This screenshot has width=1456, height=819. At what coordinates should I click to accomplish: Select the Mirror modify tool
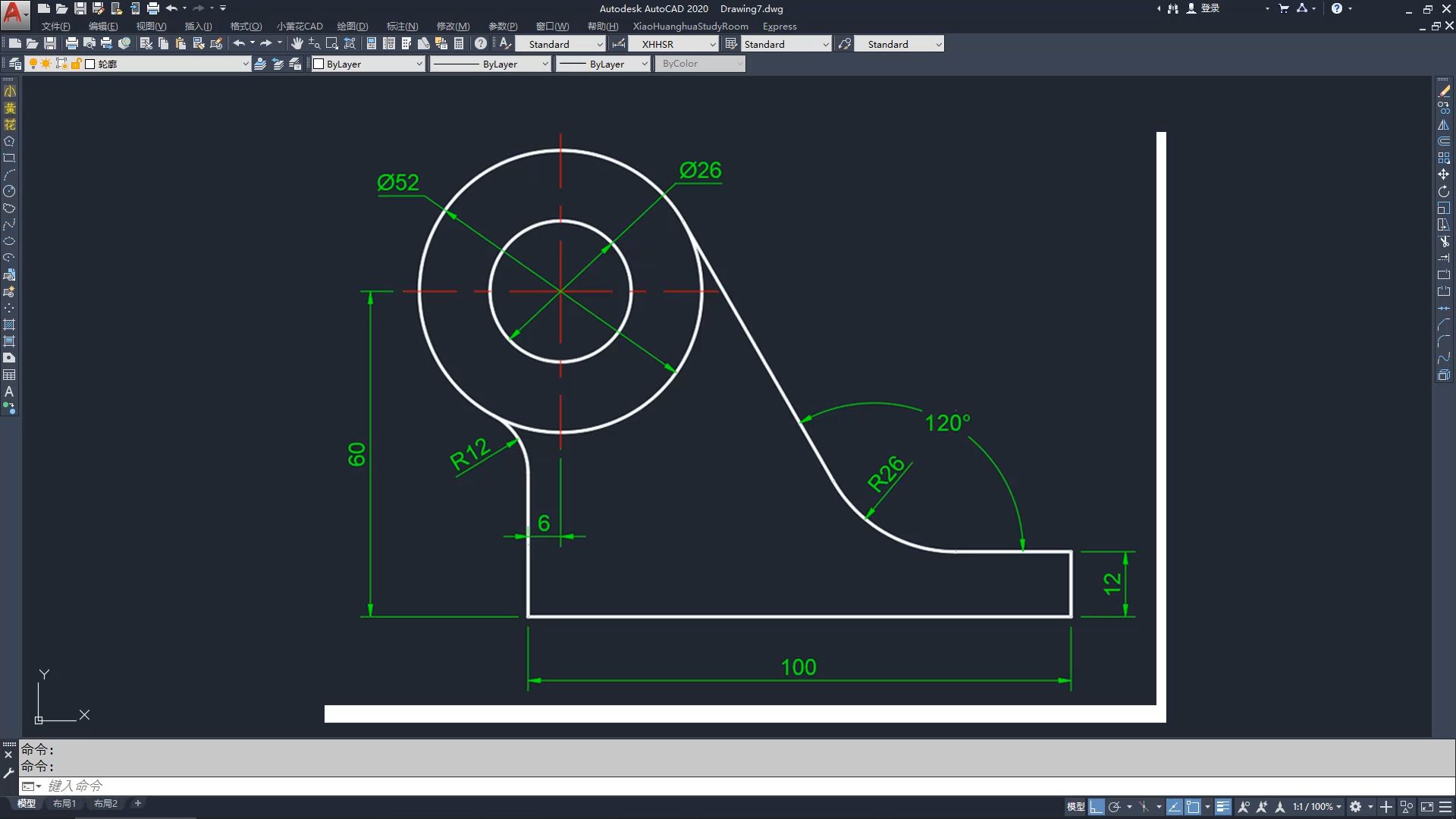(1444, 124)
